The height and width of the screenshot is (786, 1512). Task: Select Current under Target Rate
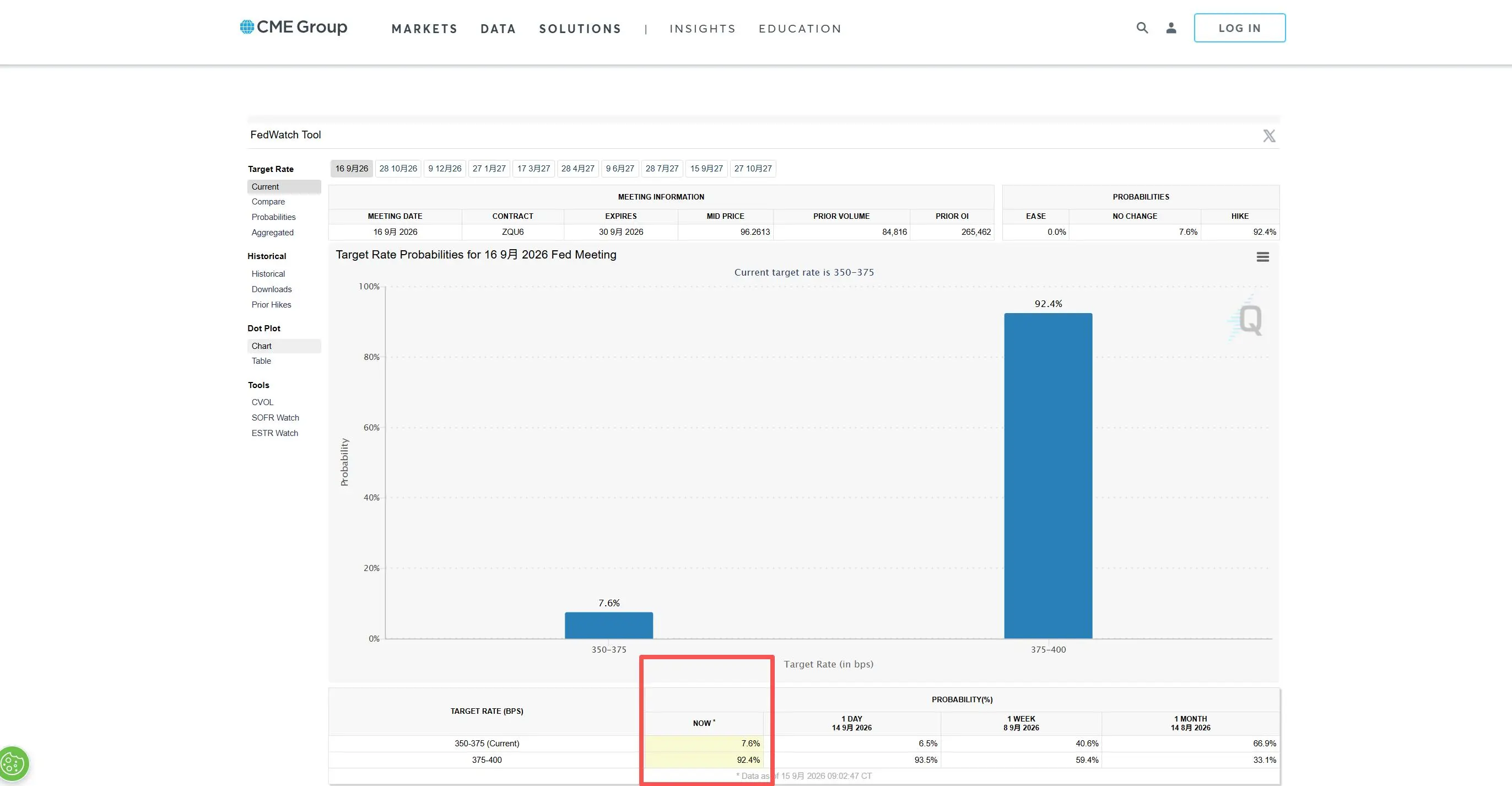pos(284,187)
